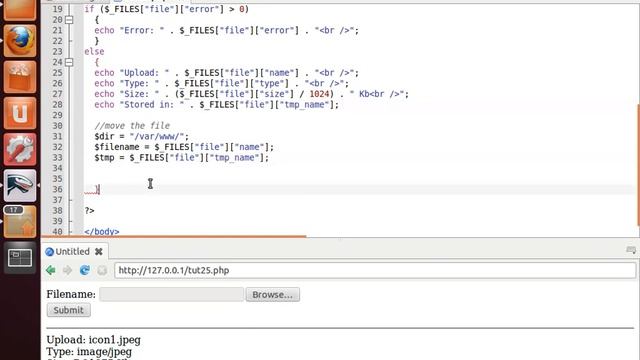
Task: Click "Upload: icon1.jpeg" output text
Action: 93,340
